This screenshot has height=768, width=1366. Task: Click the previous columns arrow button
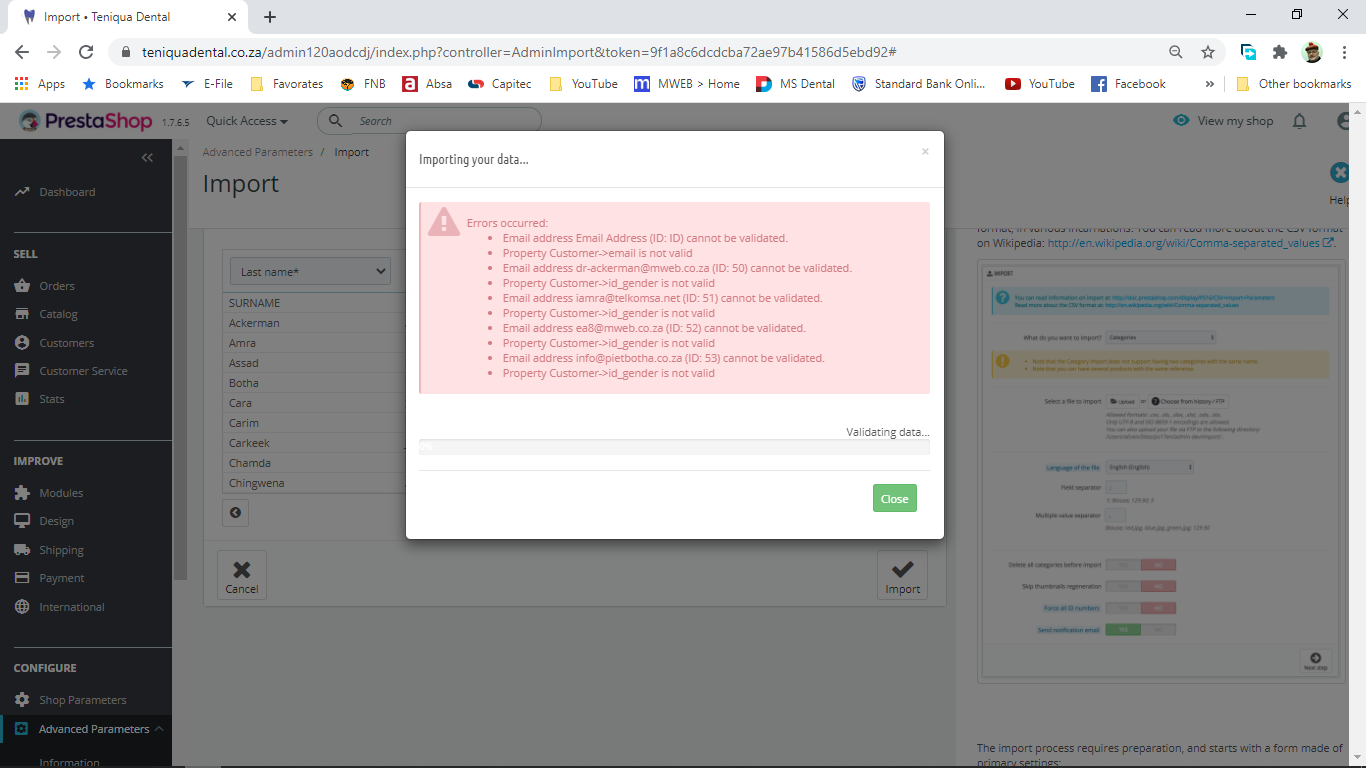click(235, 513)
